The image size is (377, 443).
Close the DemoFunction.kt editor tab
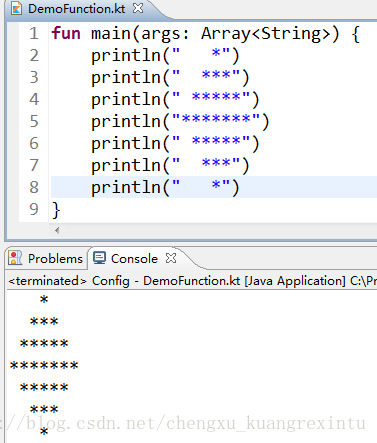(138, 8)
